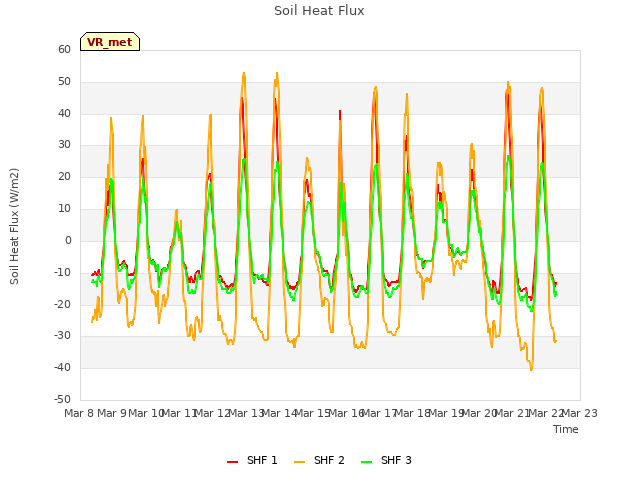Toggle SHF 1 series in the legend
This screenshot has width=640, height=480.
tap(252, 460)
